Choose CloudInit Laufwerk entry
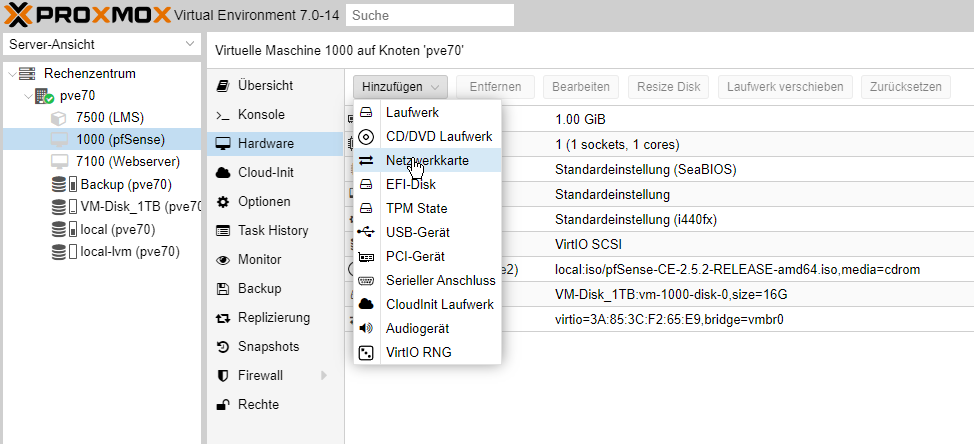 pos(427,304)
